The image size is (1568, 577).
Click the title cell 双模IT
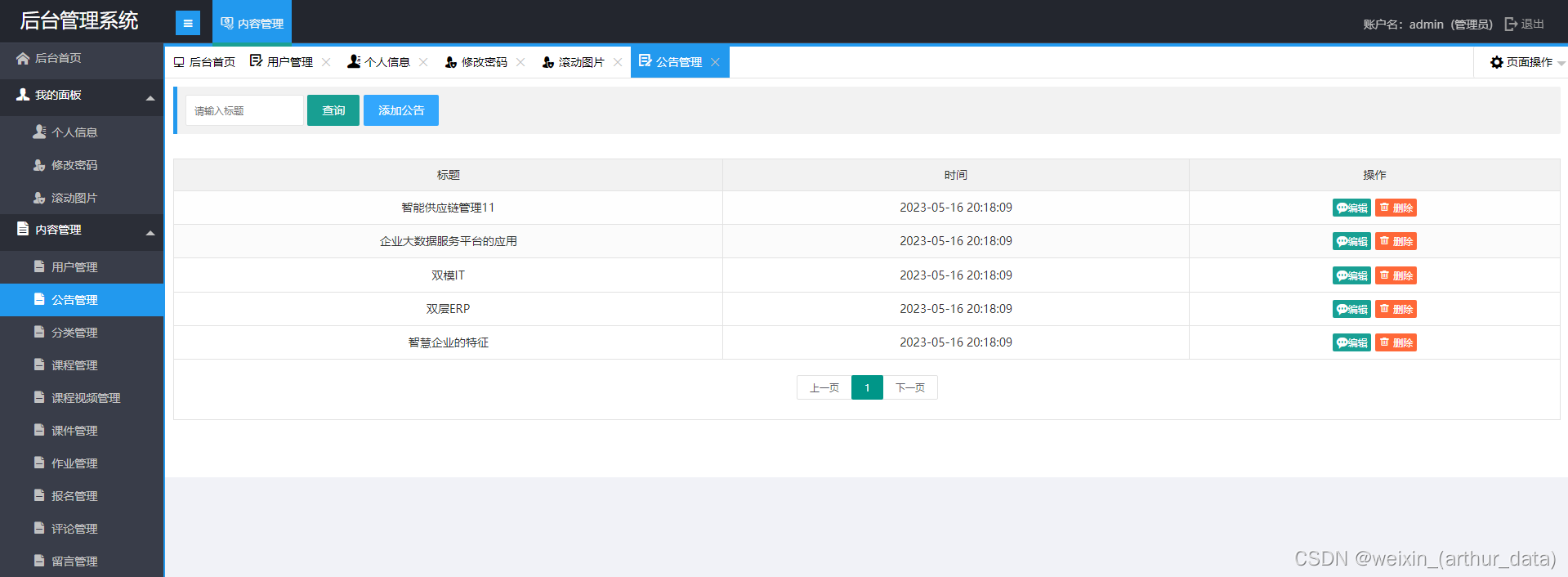[x=448, y=275]
